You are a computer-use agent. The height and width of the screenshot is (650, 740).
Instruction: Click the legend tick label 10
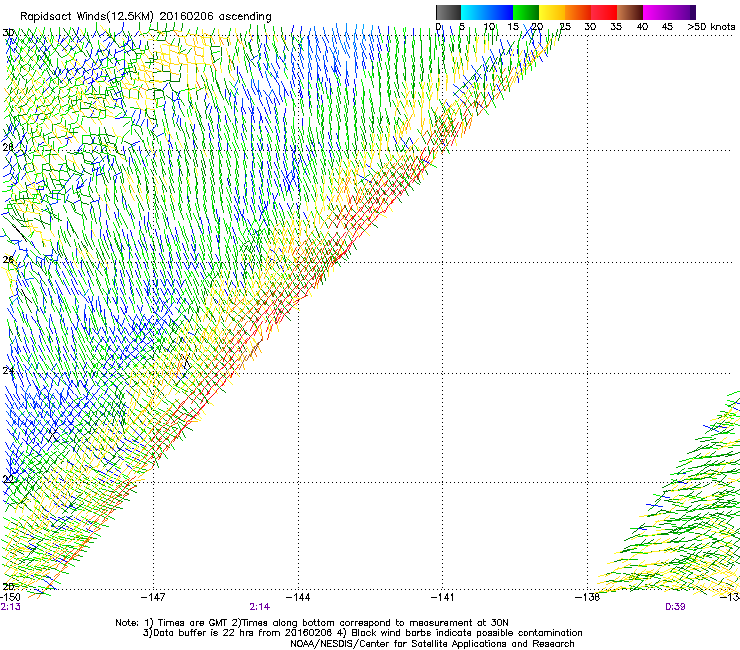[489, 27]
